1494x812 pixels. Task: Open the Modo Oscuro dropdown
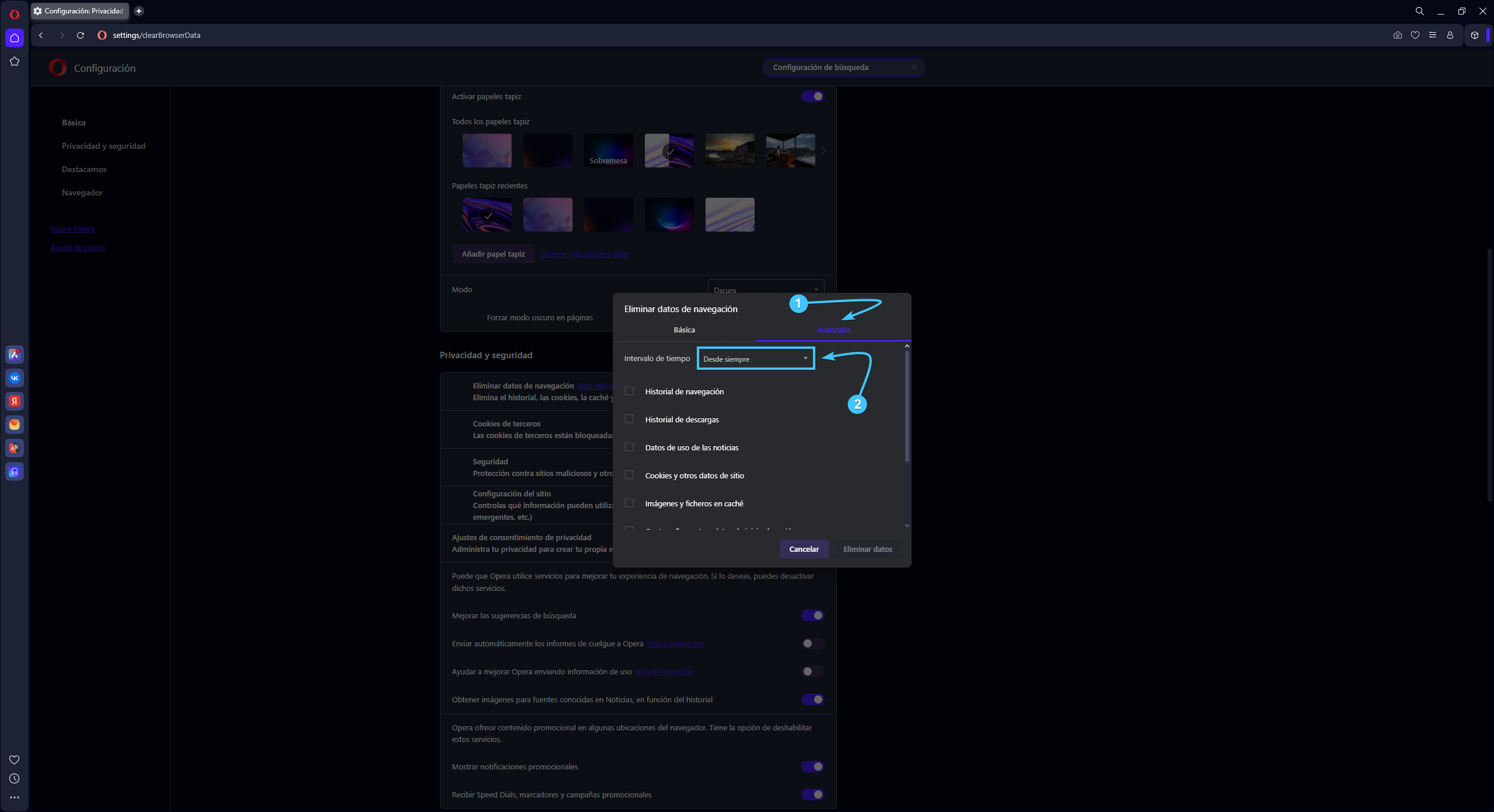click(766, 288)
